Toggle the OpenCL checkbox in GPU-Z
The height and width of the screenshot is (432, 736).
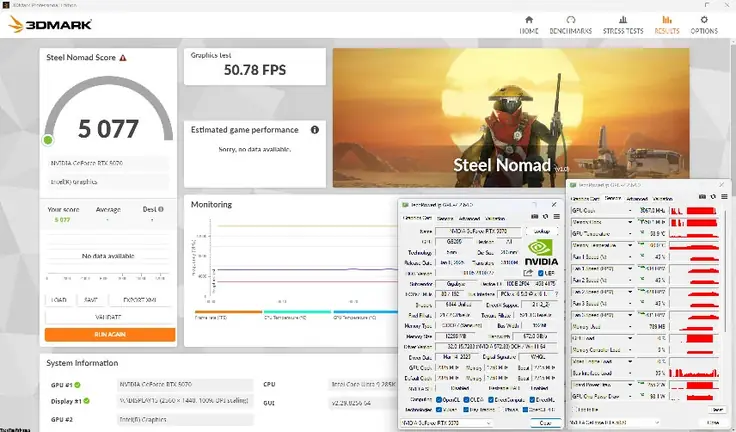(439, 400)
